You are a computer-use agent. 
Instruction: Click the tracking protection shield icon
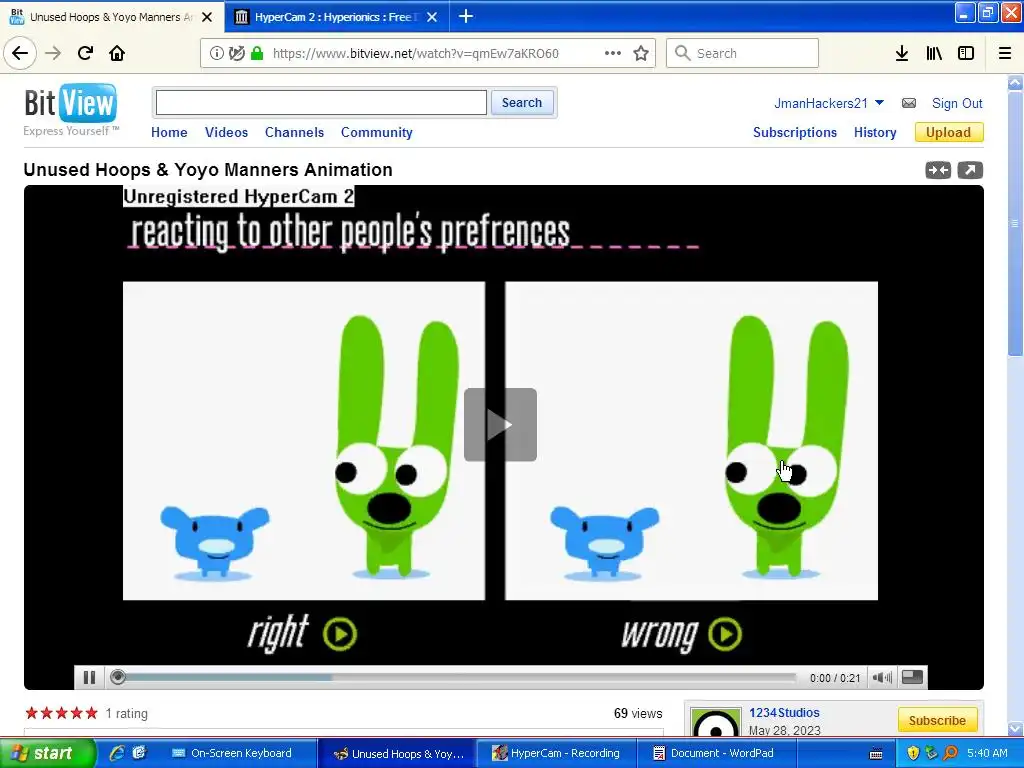(237, 54)
